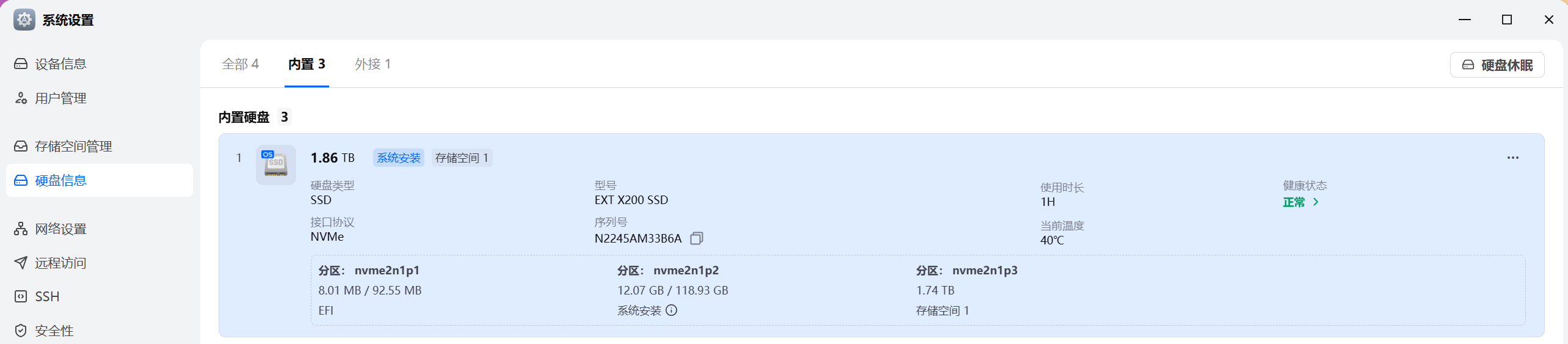Expand the 正常 health status details
The width and height of the screenshot is (1568, 344).
pos(1301,202)
